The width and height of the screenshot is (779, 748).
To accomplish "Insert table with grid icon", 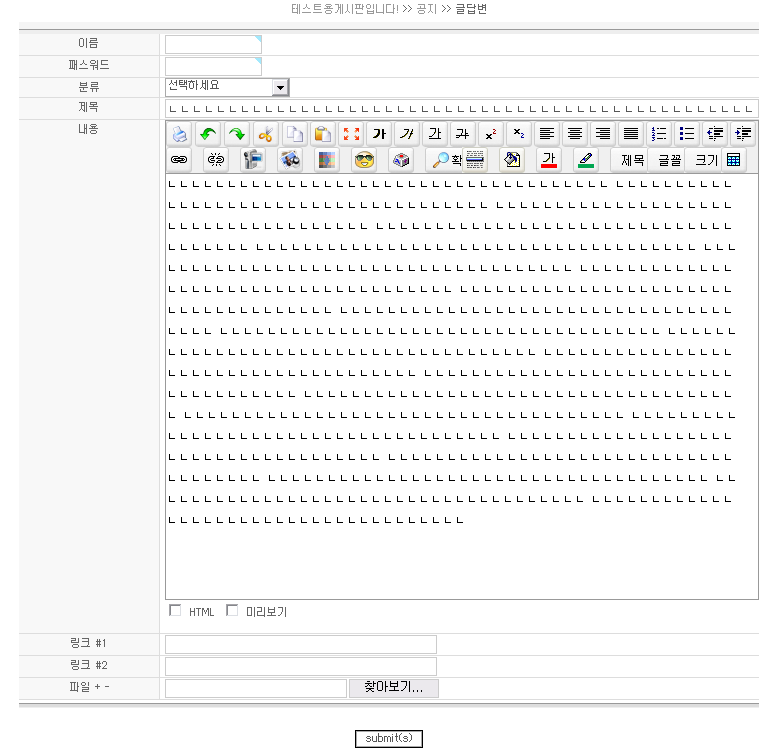I will coord(733,160).
